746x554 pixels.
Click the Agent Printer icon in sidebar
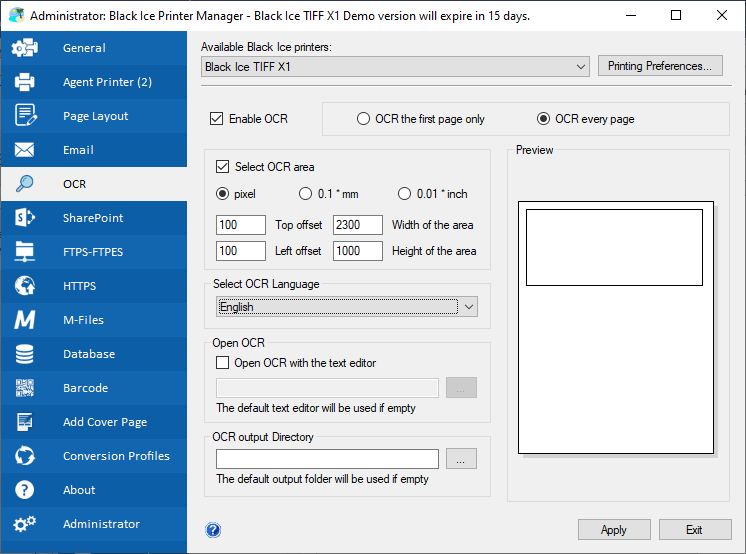pos(25,82)
